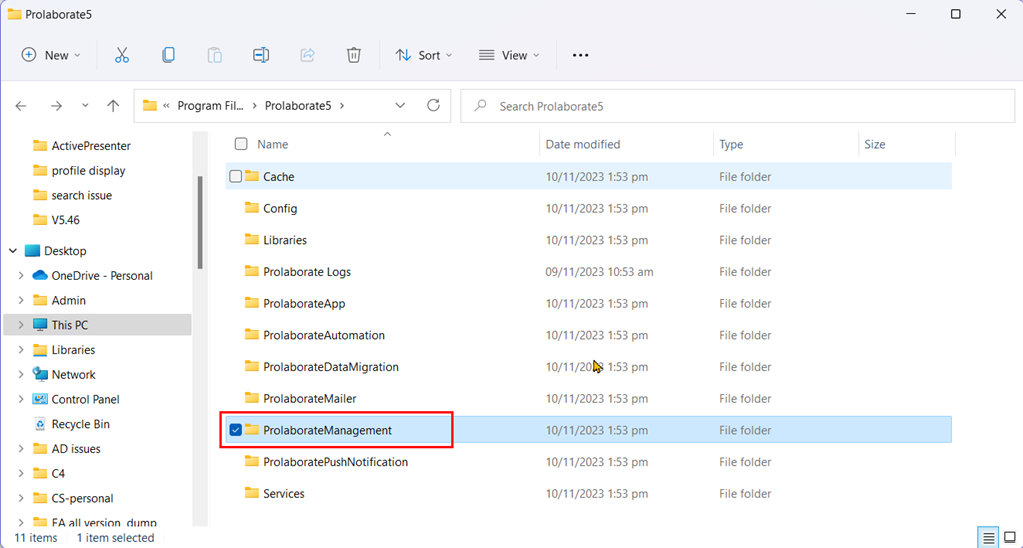Image resolution: width=1023 pixels, height=548 pixels.
Task: Select search issue folder in sidebar
Action: click(82, 195)
